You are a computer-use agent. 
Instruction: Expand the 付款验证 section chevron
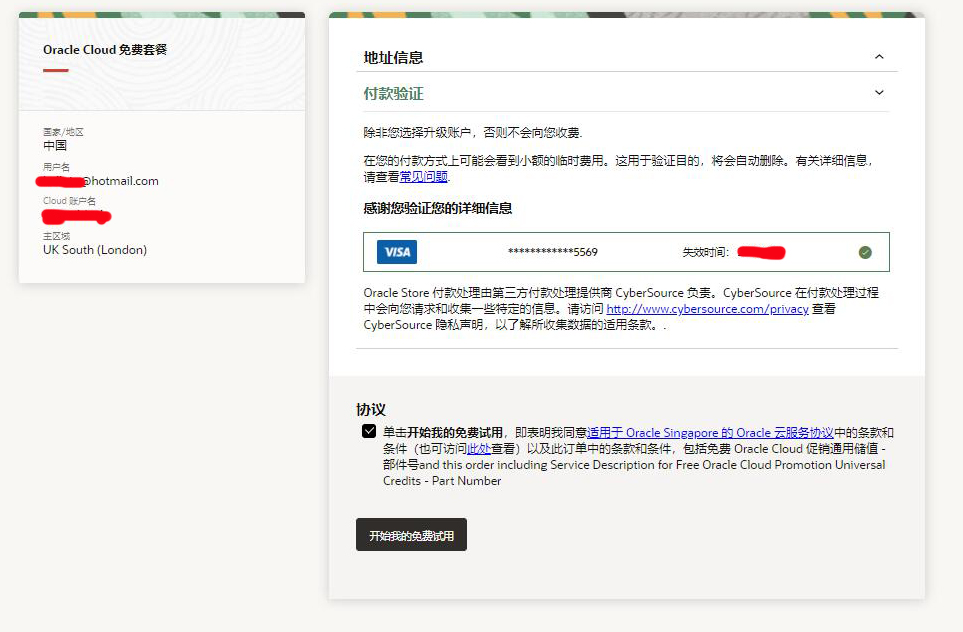tap(879, 93)
